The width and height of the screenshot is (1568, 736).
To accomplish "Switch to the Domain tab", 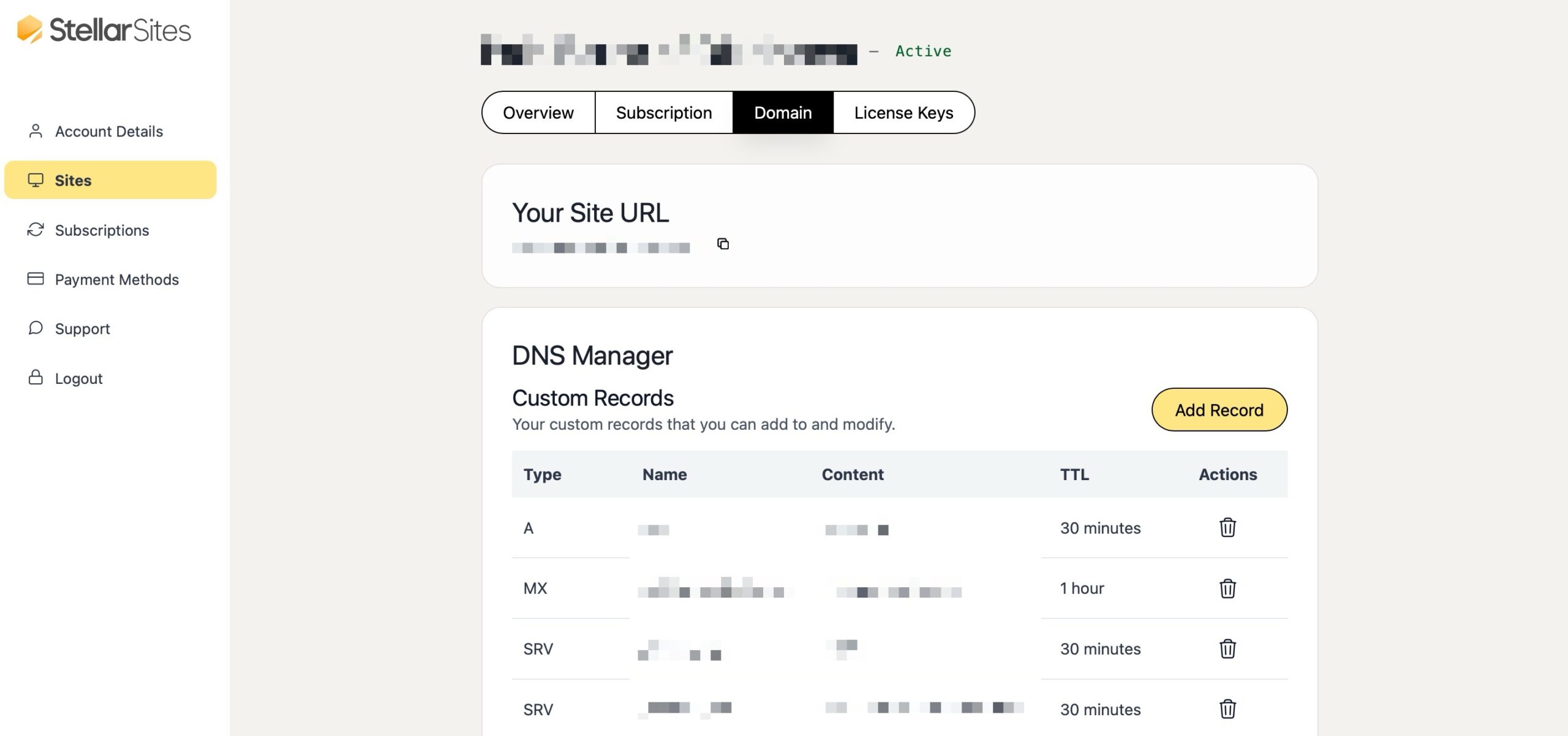I will pyautogui.click(x=783, y=112).
